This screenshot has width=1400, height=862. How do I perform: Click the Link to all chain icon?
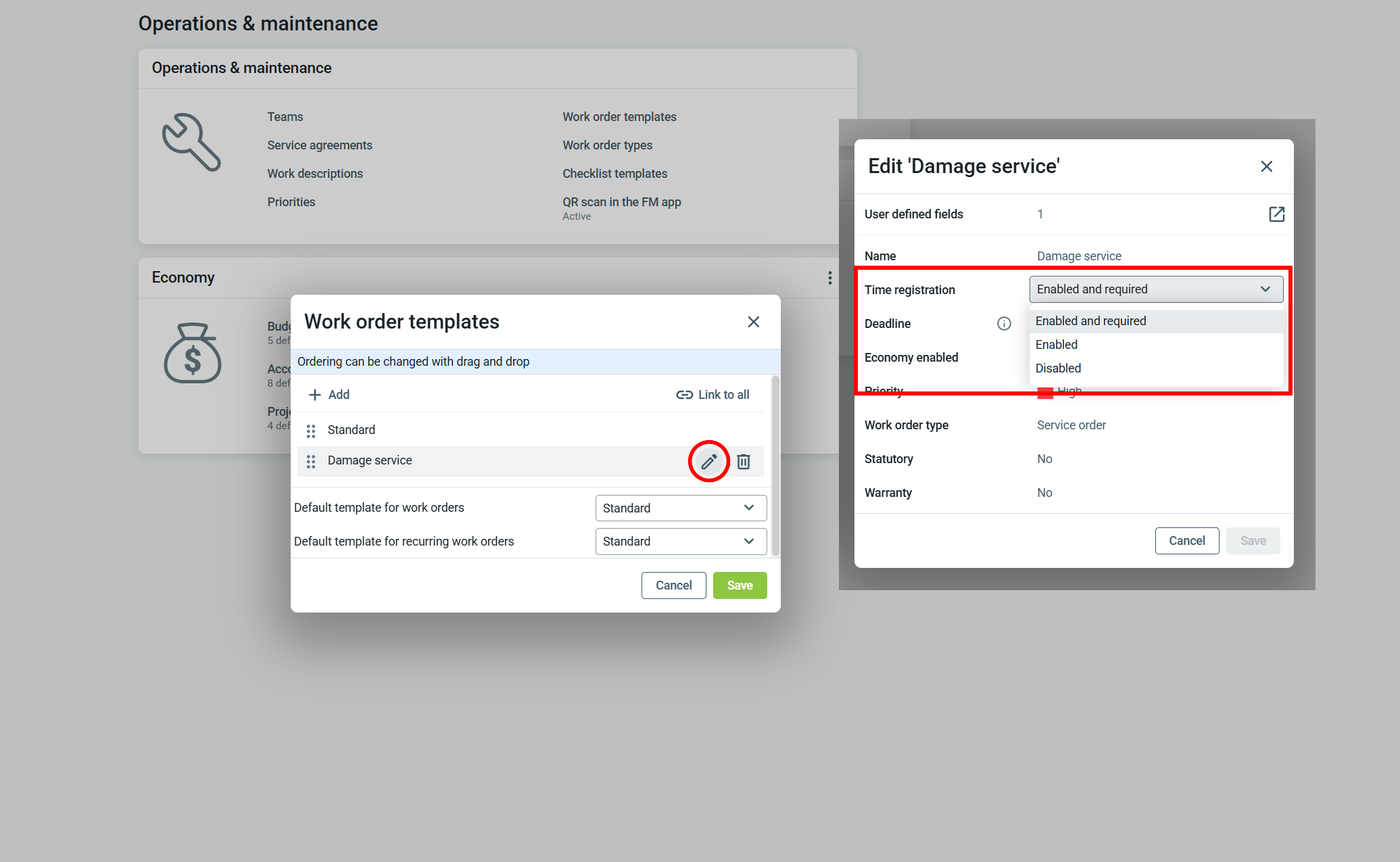(x=684, y=395)
